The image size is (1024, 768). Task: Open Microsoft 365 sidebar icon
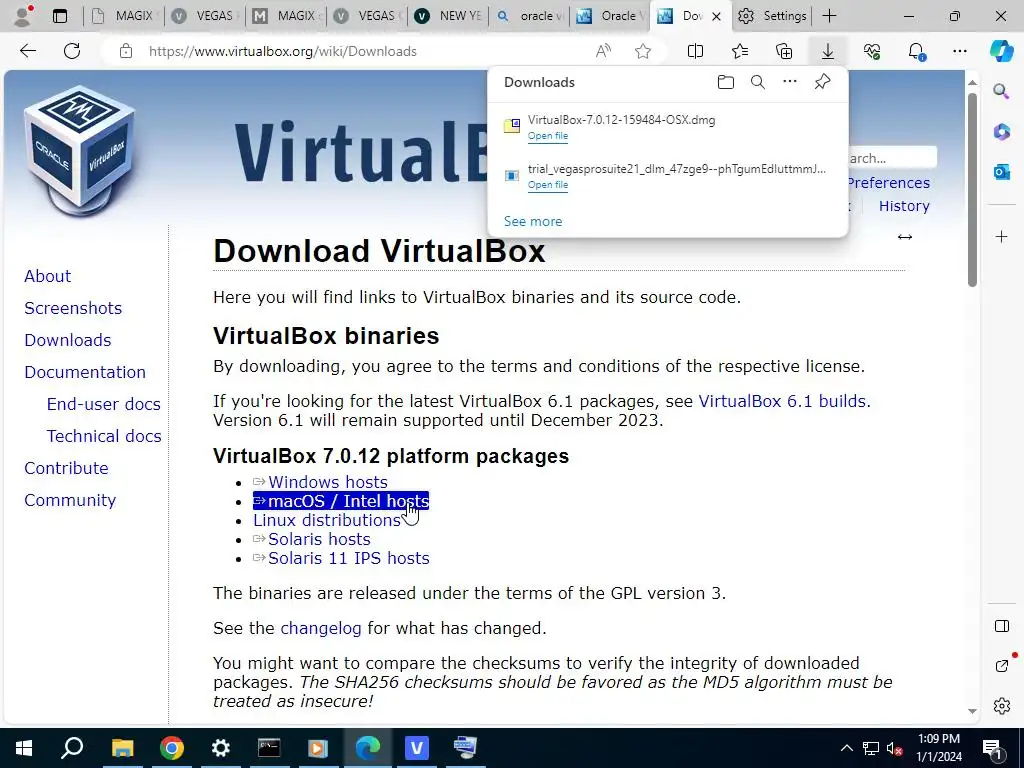pyautogui.click(x=1001, y=132)
